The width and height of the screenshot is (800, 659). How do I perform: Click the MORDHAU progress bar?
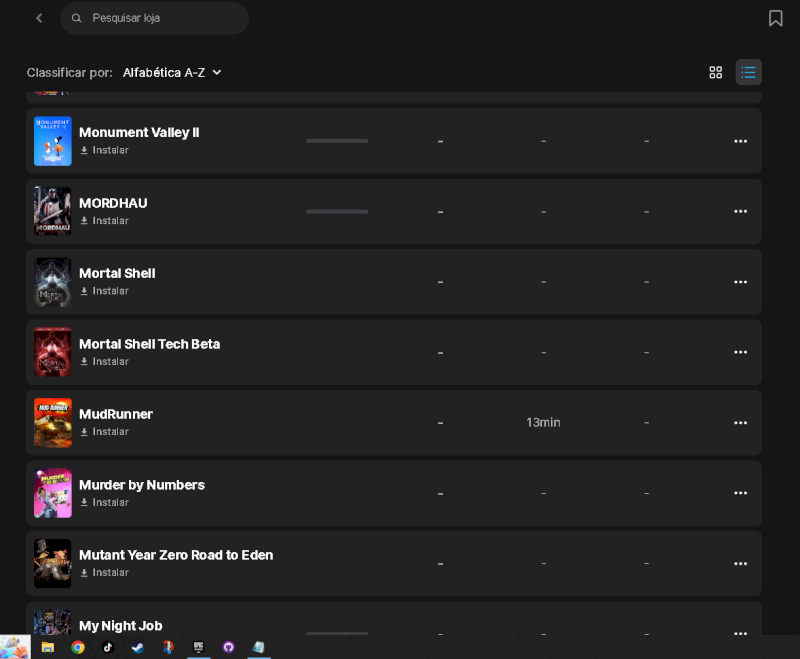[337, 212]
